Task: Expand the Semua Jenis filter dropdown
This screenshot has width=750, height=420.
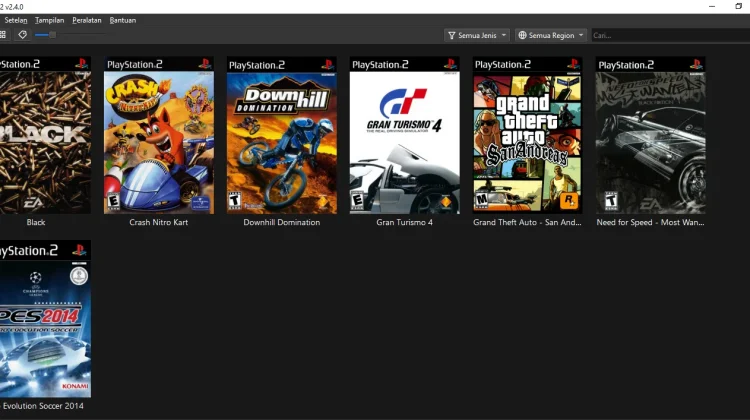Action: click(x=477, y=35)
